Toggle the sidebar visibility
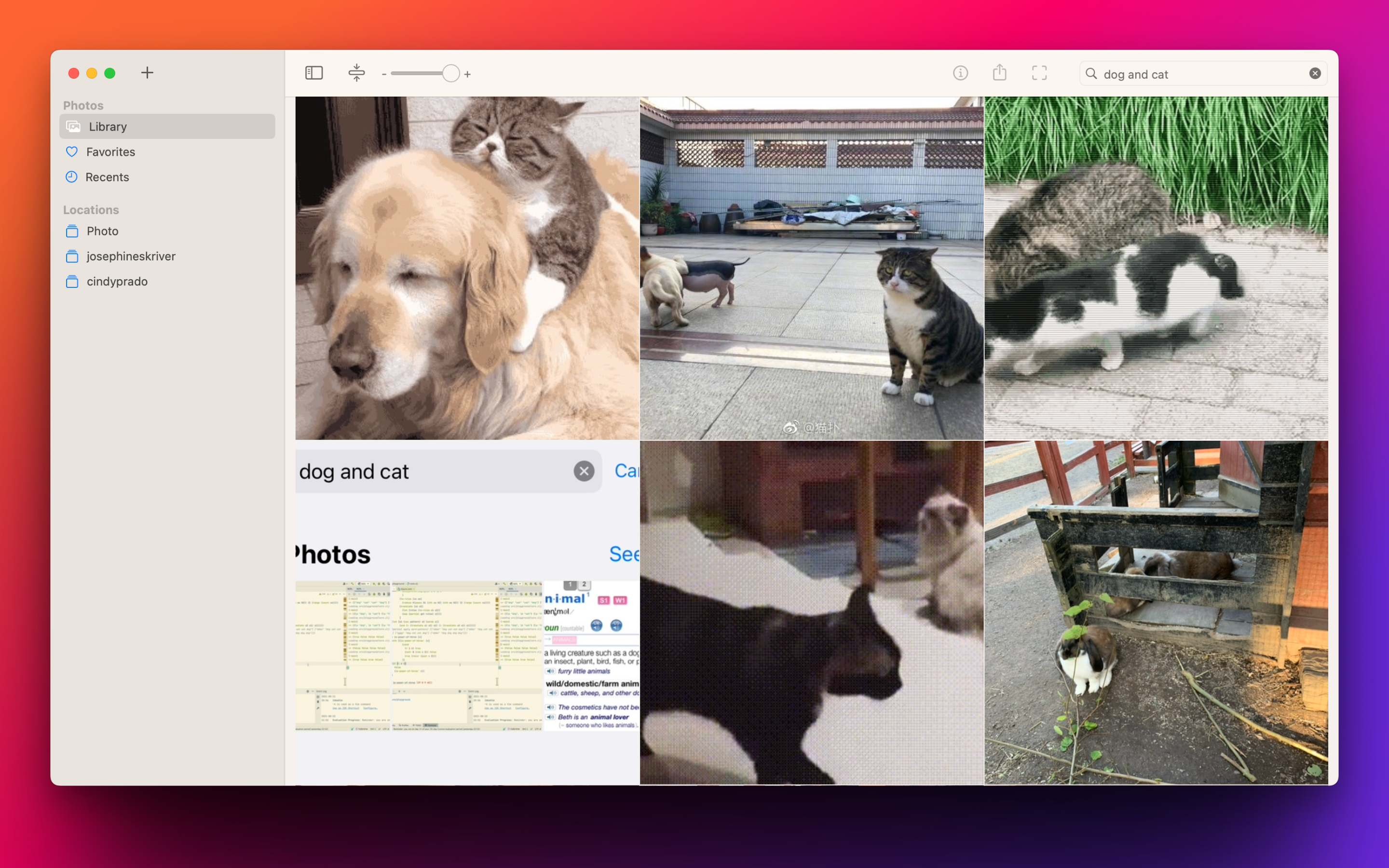 [314, 73]
